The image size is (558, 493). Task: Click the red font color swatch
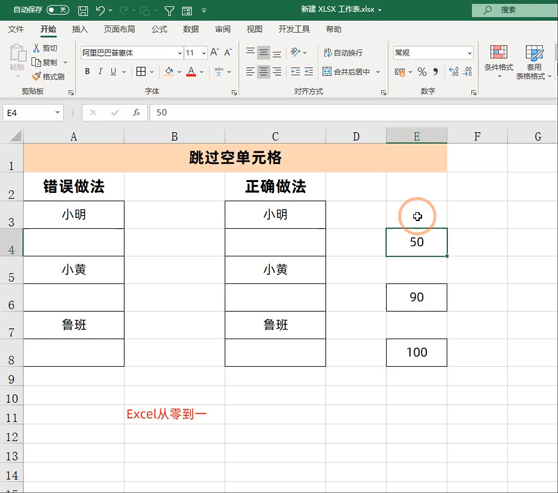[x=191, y=72]
